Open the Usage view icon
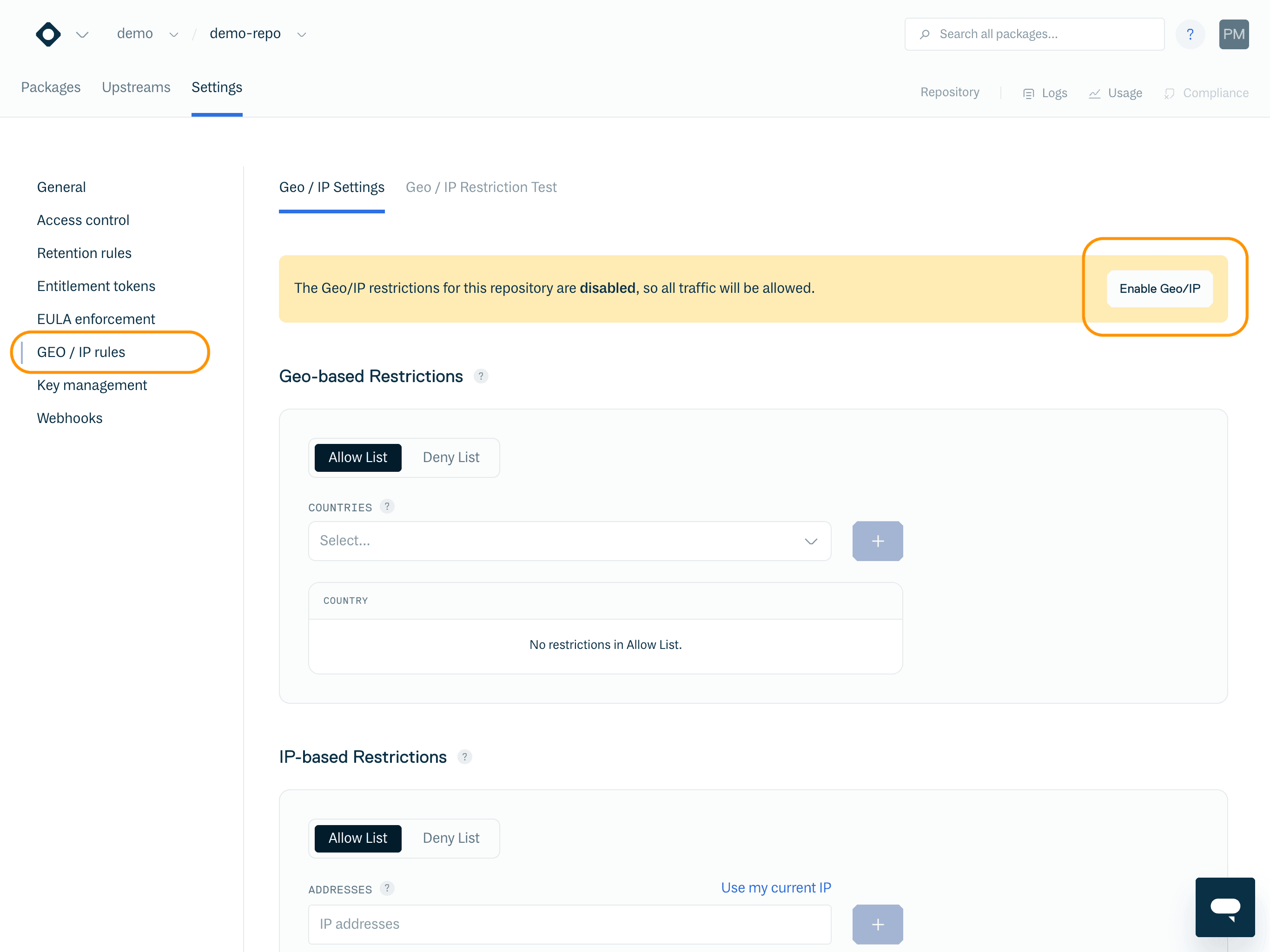 coord(1096,93)
